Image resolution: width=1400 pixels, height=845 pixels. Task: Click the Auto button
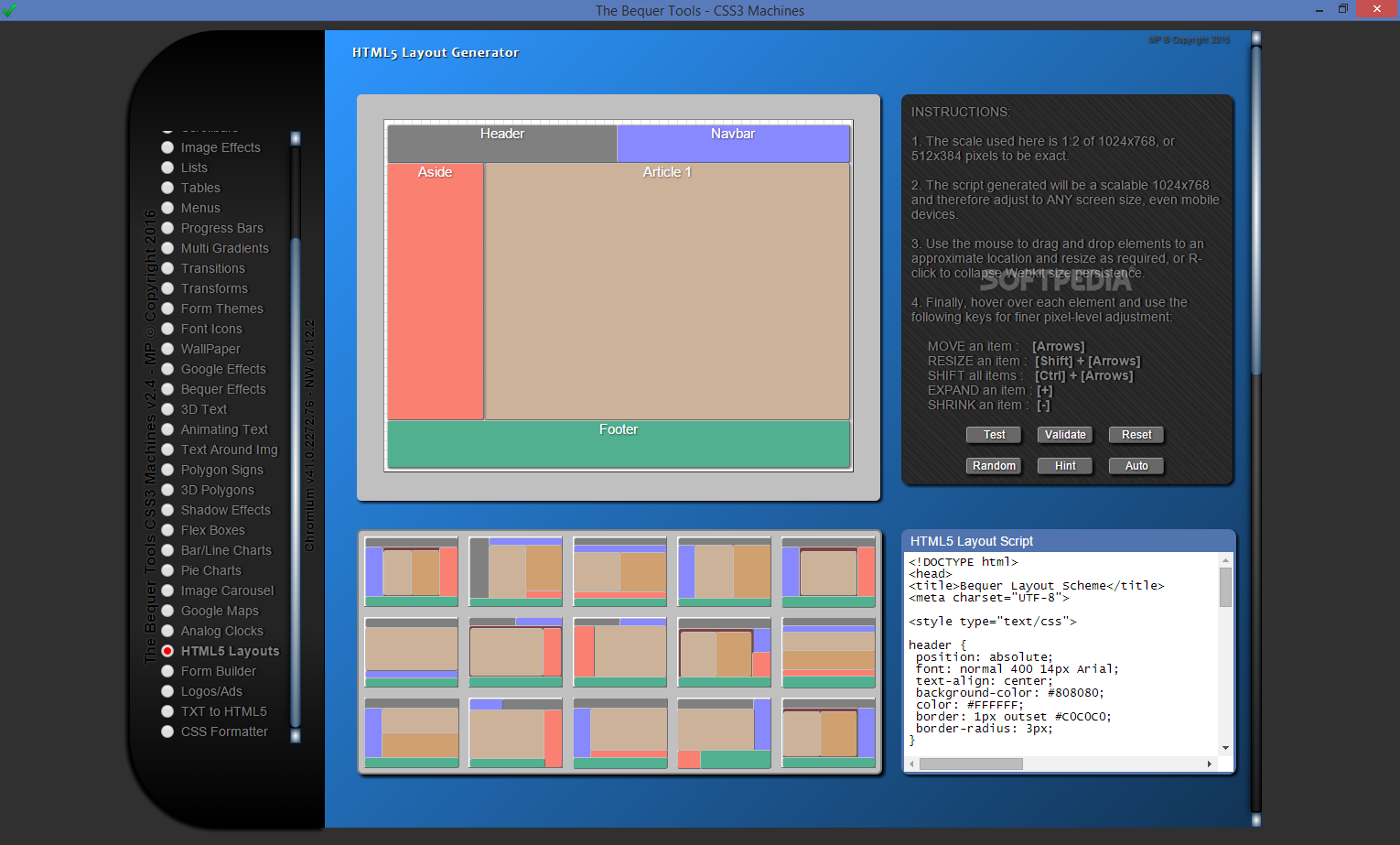(x=1136, y=466)
